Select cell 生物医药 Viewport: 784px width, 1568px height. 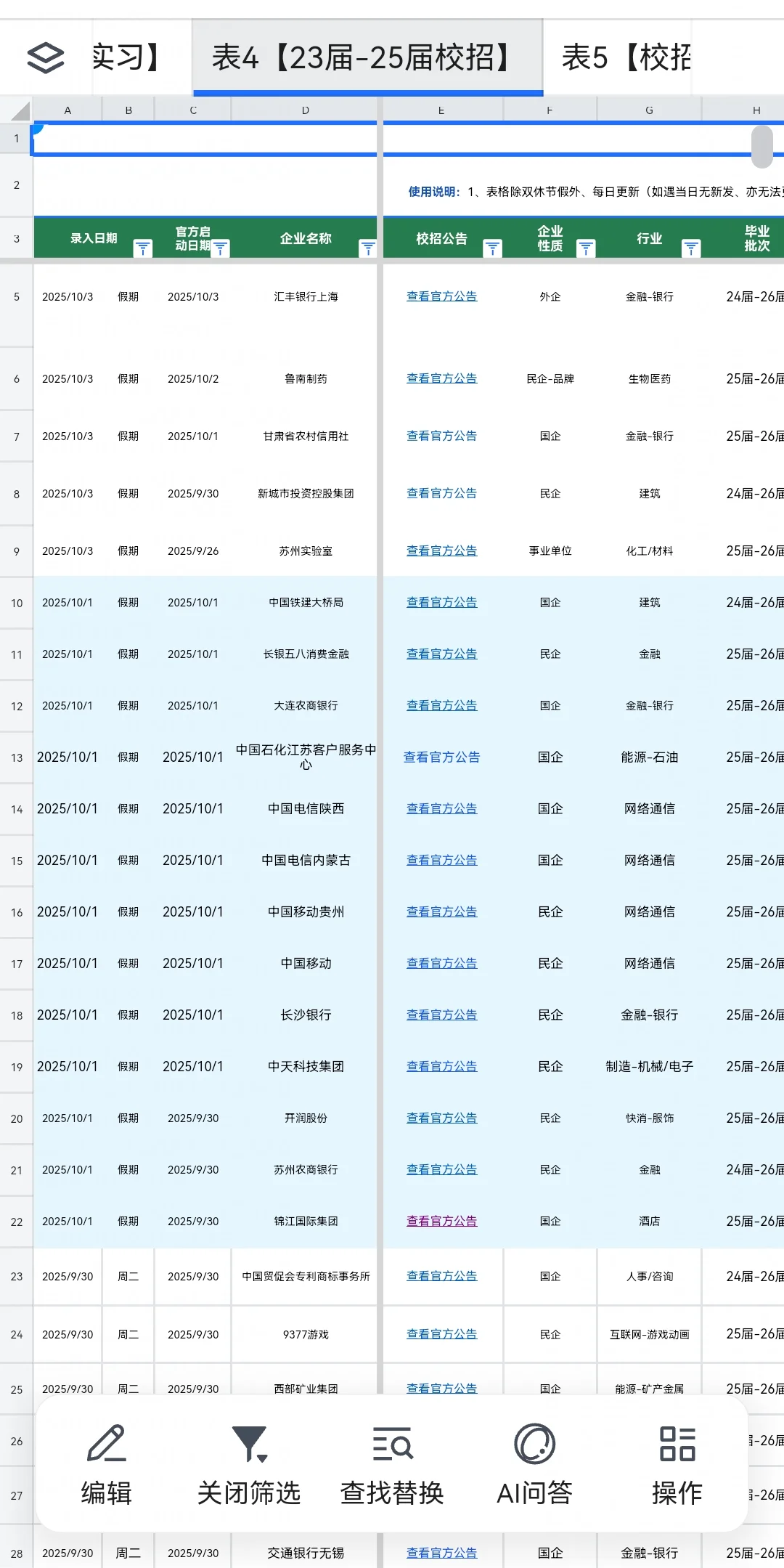coord(650,379)
